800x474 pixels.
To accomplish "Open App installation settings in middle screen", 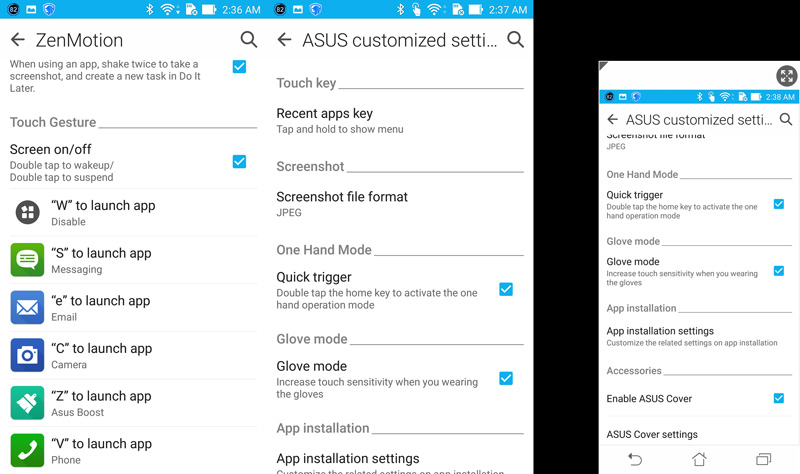I will (x=348, y=459).
